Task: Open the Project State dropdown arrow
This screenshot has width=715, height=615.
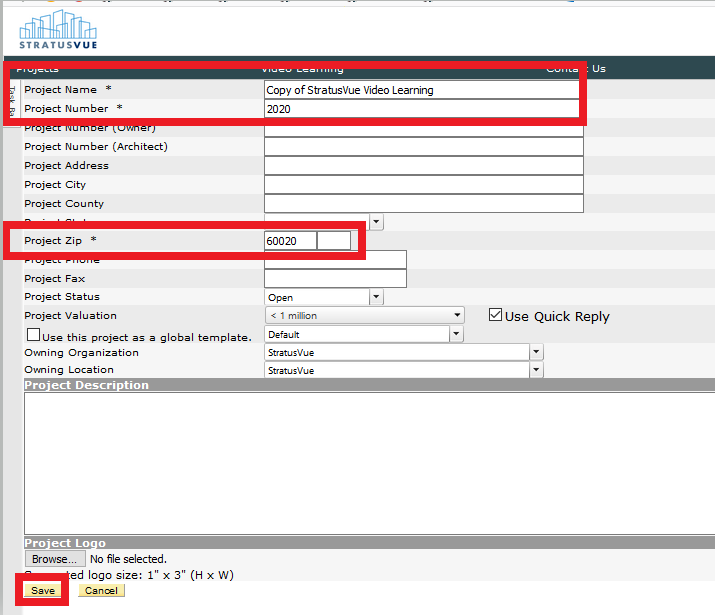Action: (x=376, y=222)
